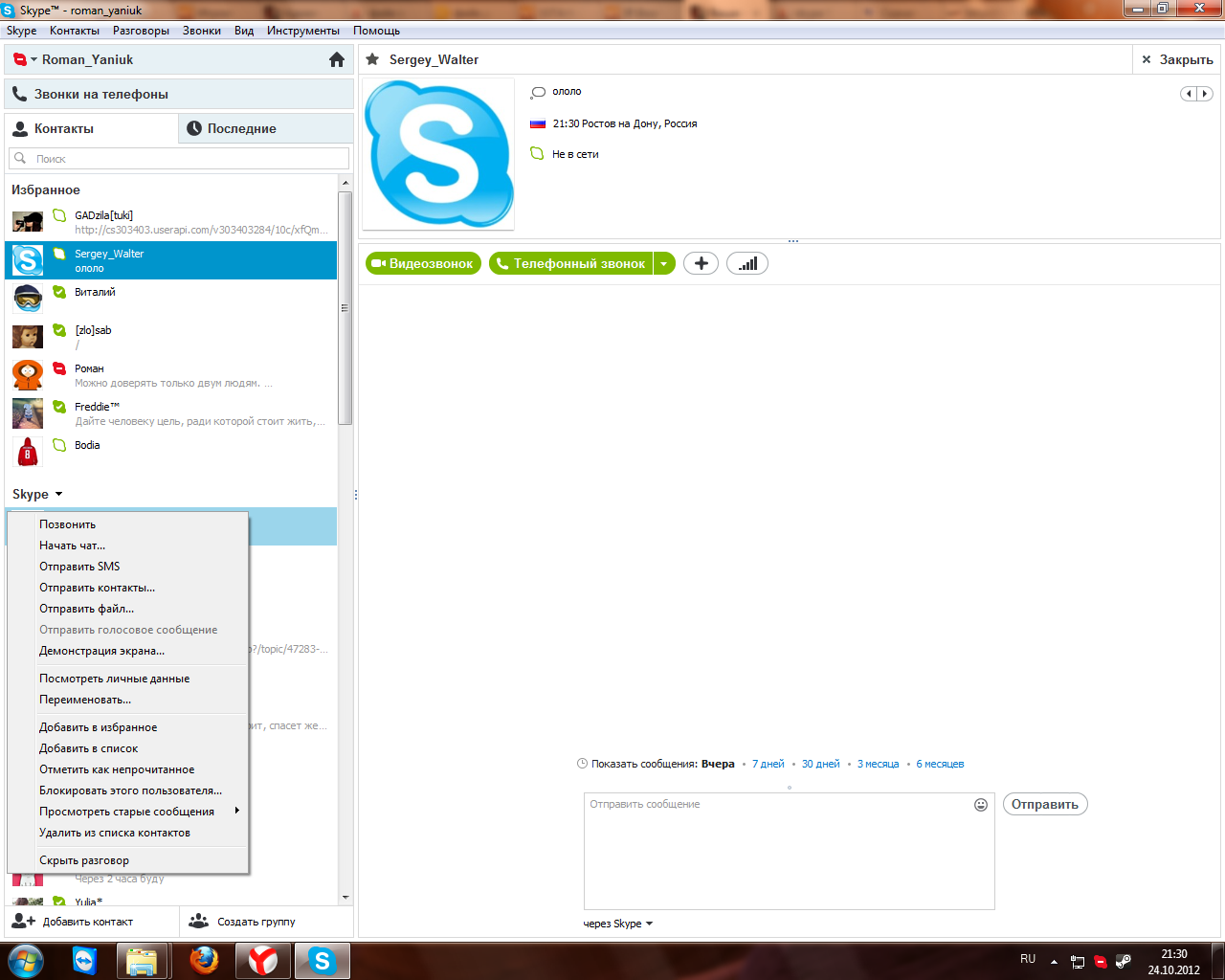Choose Скрыть разговор menu entry
Viewport: 1225px width, 980px height.
pos(128,860)
